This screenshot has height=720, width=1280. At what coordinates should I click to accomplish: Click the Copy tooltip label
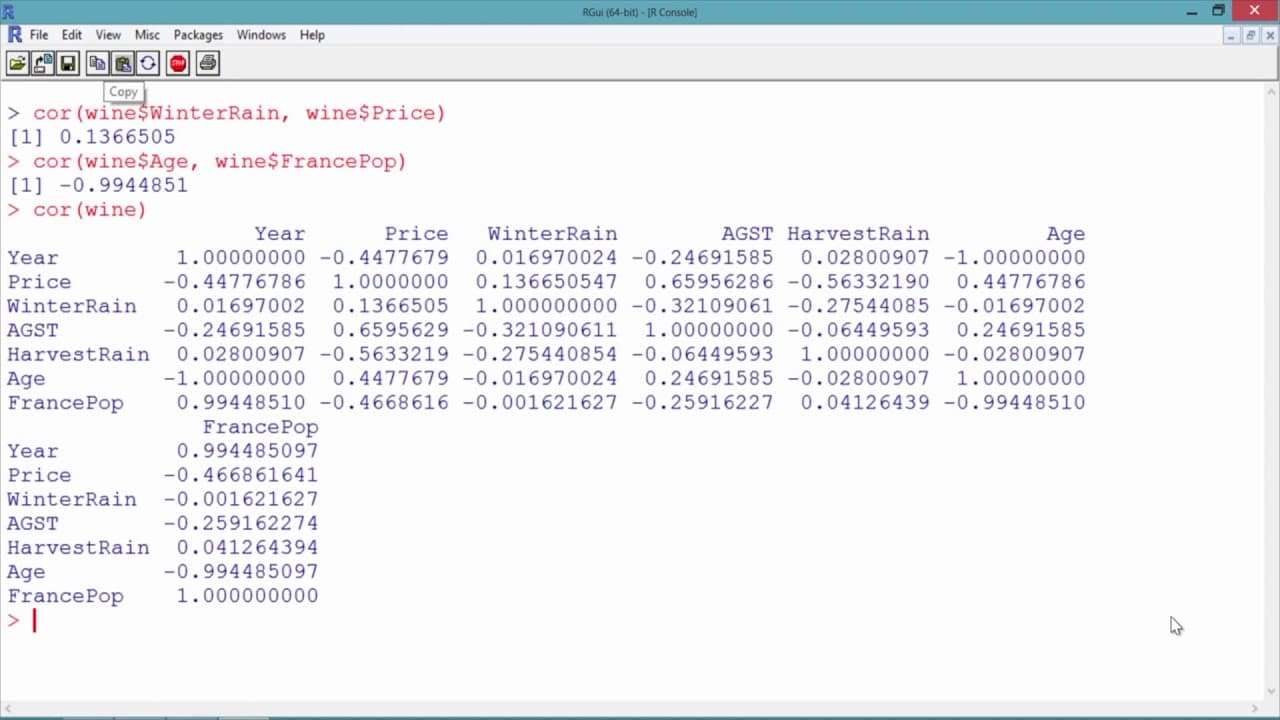point(123,92)
